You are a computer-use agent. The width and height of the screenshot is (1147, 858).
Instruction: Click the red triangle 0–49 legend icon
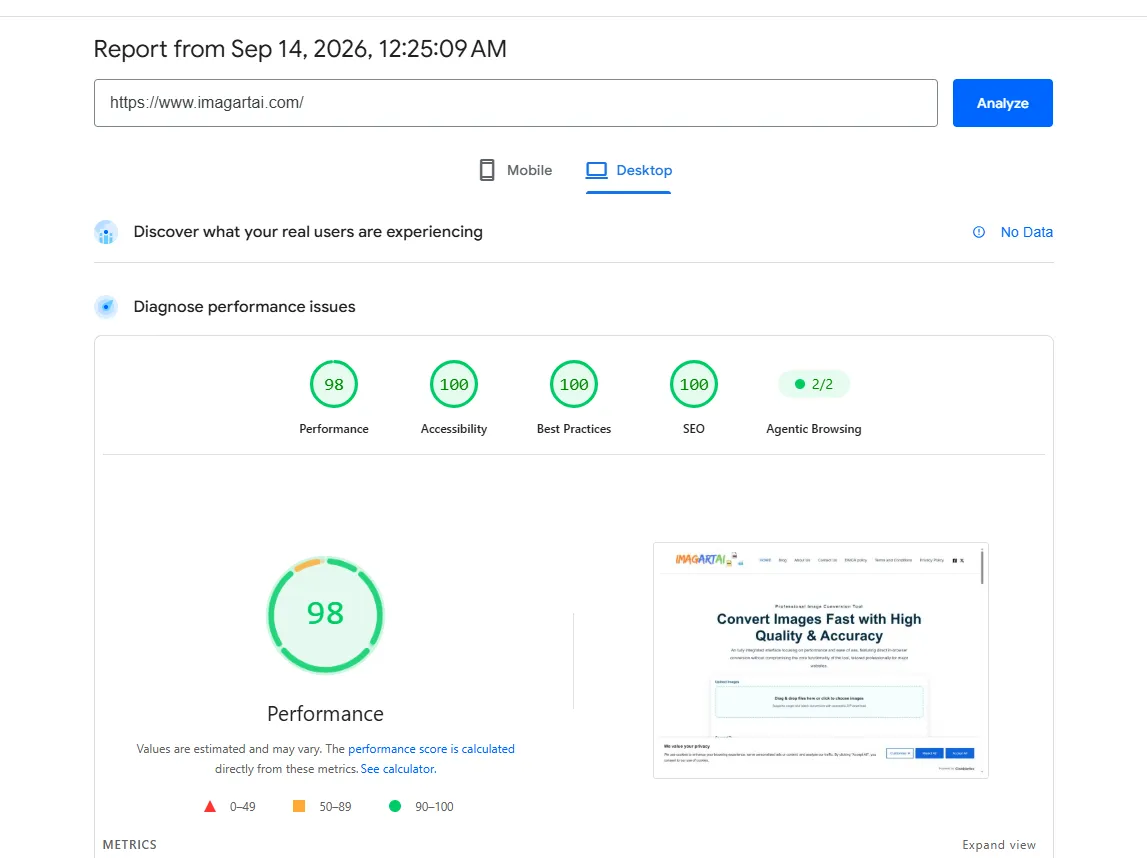point(210,806)
